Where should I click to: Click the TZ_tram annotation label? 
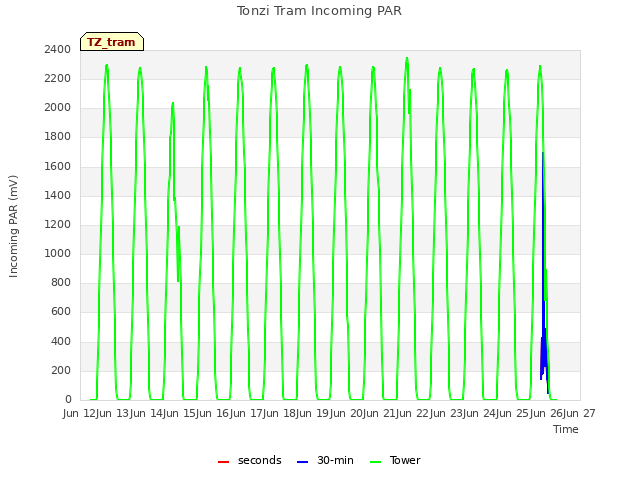pyautogui.click(x=112, y=42)
